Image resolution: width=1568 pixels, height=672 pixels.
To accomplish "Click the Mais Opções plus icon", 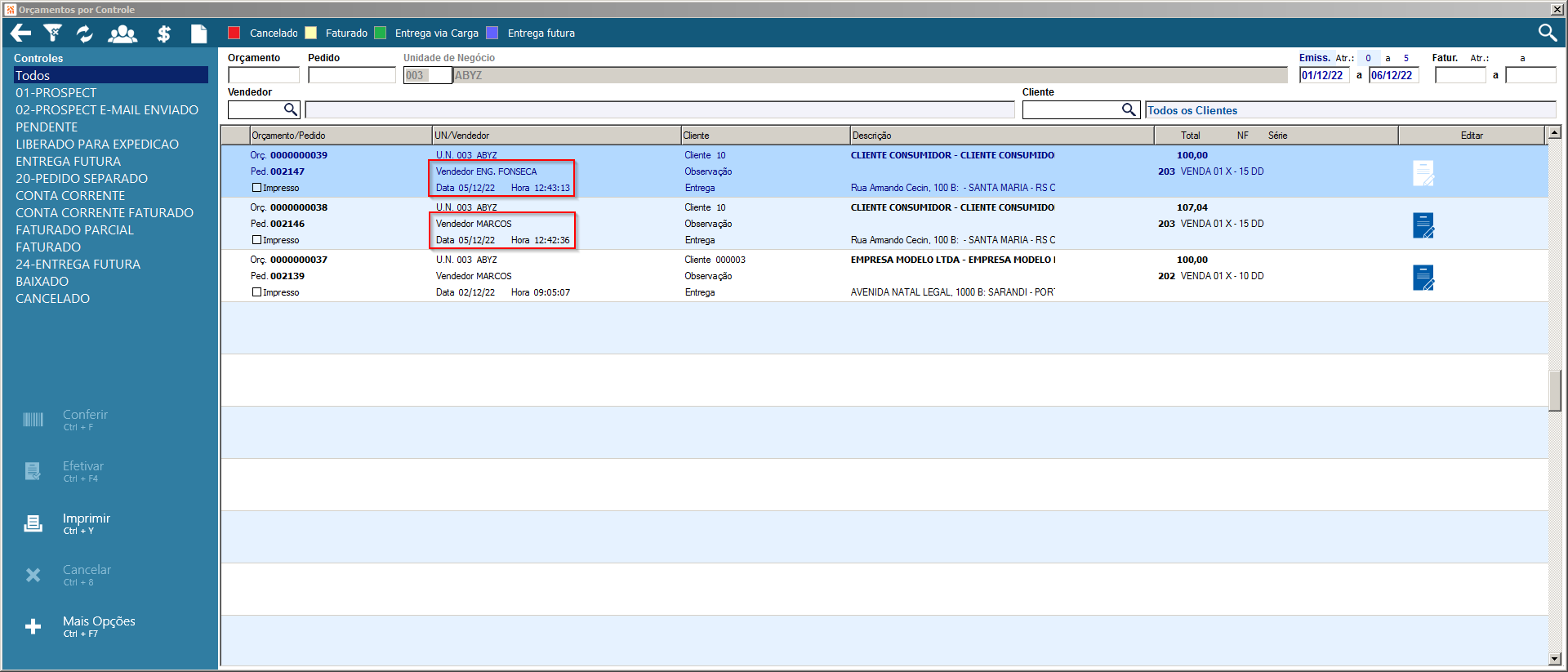I will coord(33,626).
